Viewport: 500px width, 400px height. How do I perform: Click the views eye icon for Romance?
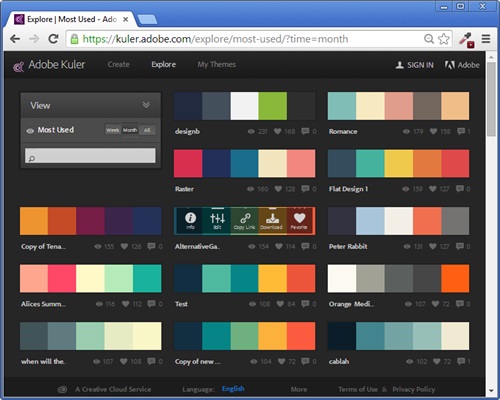406,132
